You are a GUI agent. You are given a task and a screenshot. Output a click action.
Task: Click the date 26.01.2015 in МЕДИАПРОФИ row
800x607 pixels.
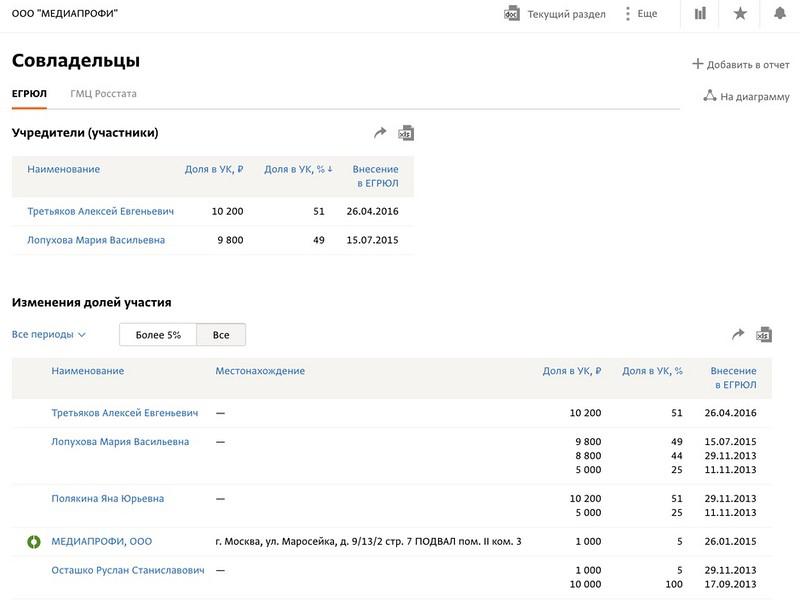[x=731, y=541]
